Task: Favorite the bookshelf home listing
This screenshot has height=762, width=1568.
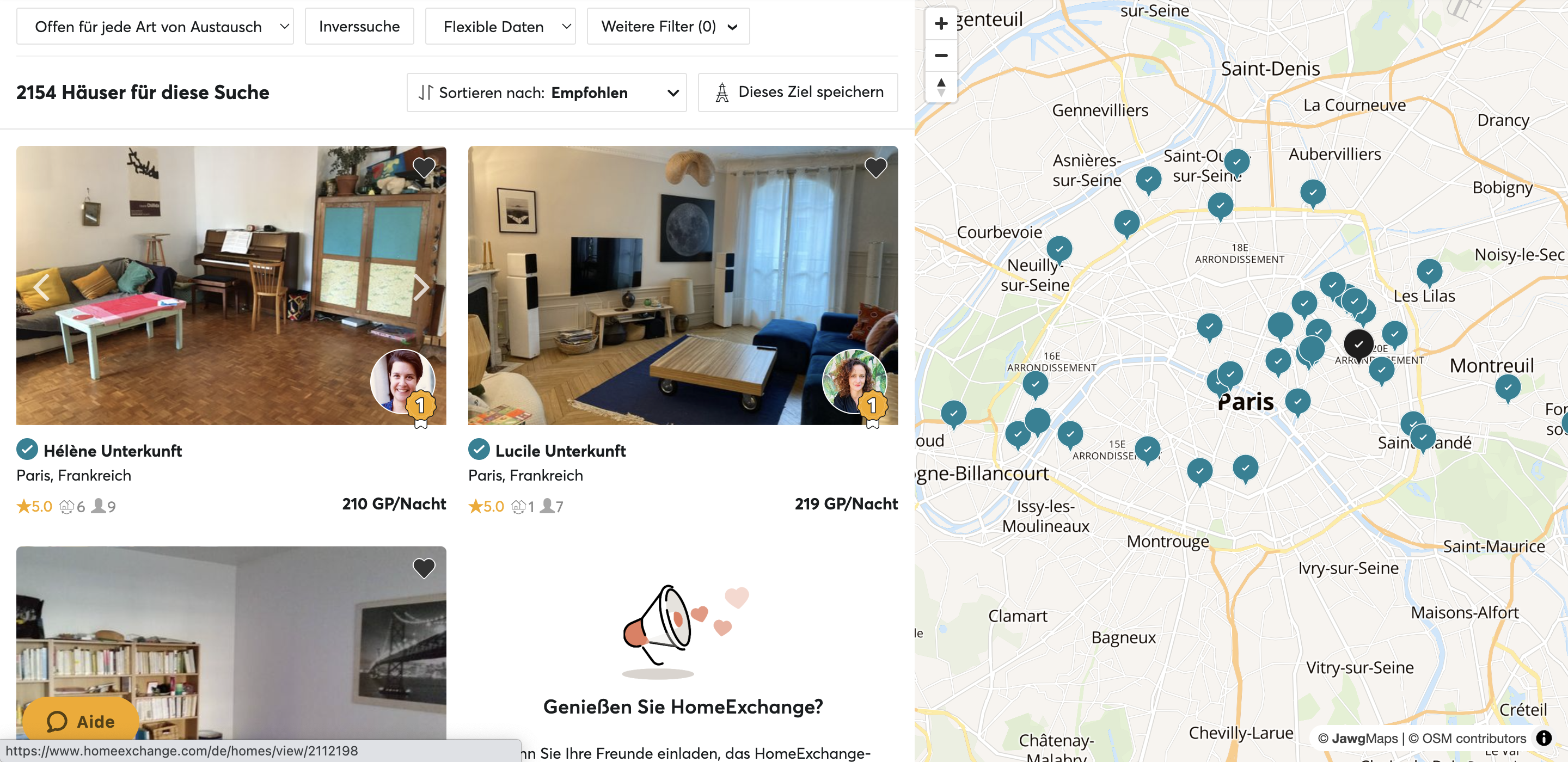Action: [424, 568]
